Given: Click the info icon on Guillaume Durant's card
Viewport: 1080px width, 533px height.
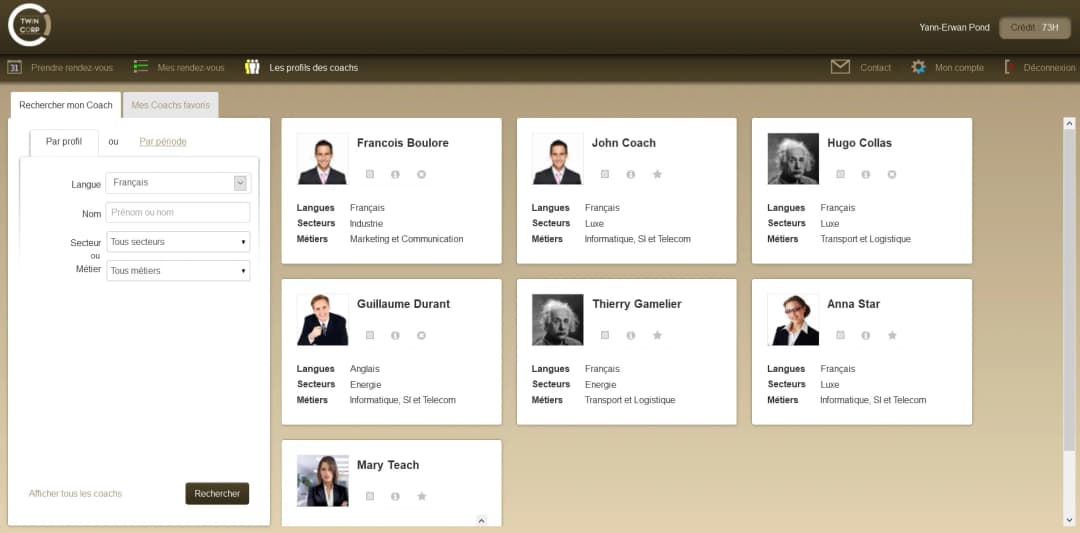Looking at the screenshot, I should (x=396, y=335).
